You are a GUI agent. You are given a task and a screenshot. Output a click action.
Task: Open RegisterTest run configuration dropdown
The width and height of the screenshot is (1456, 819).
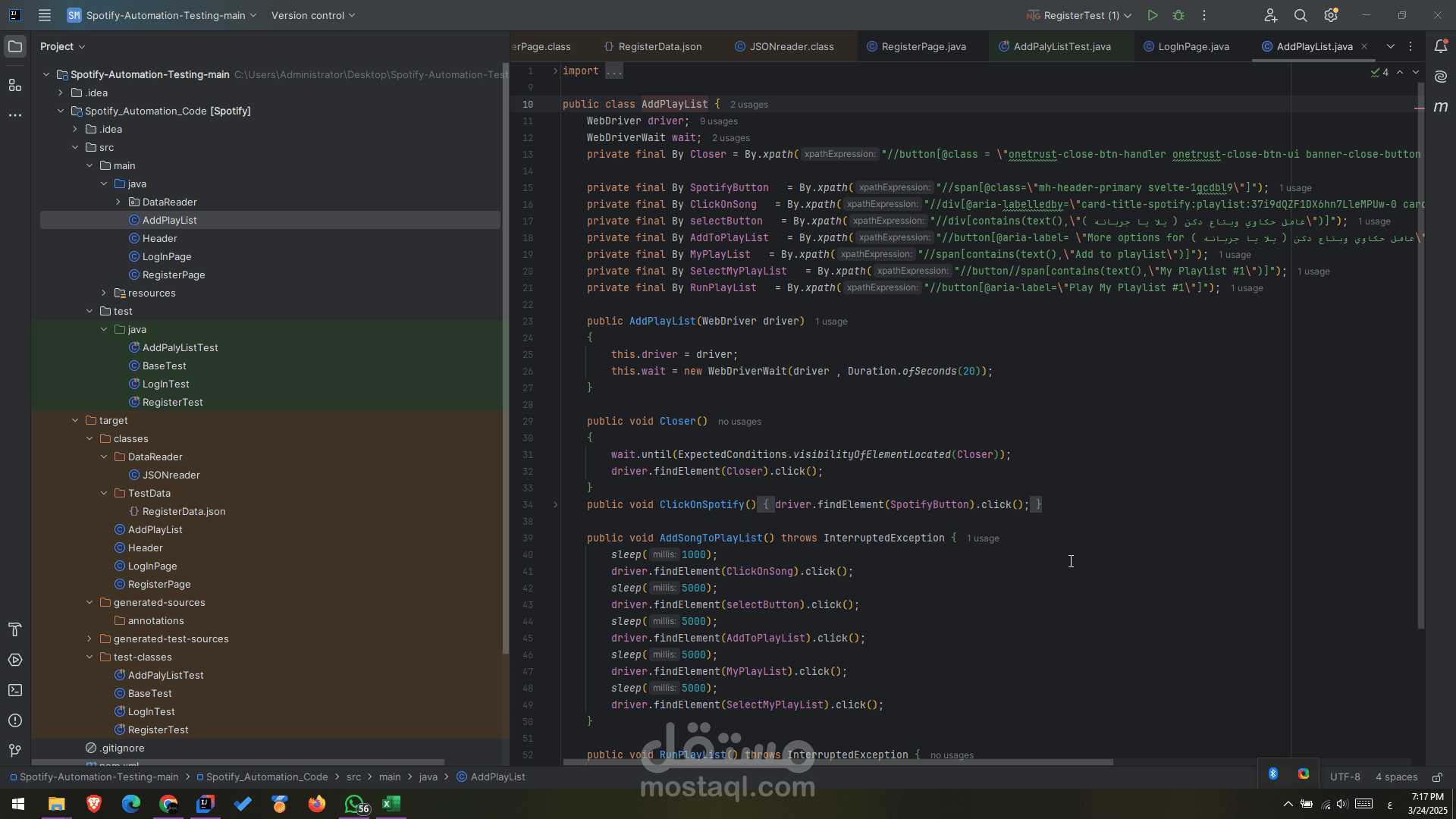tap(1079, 15)
